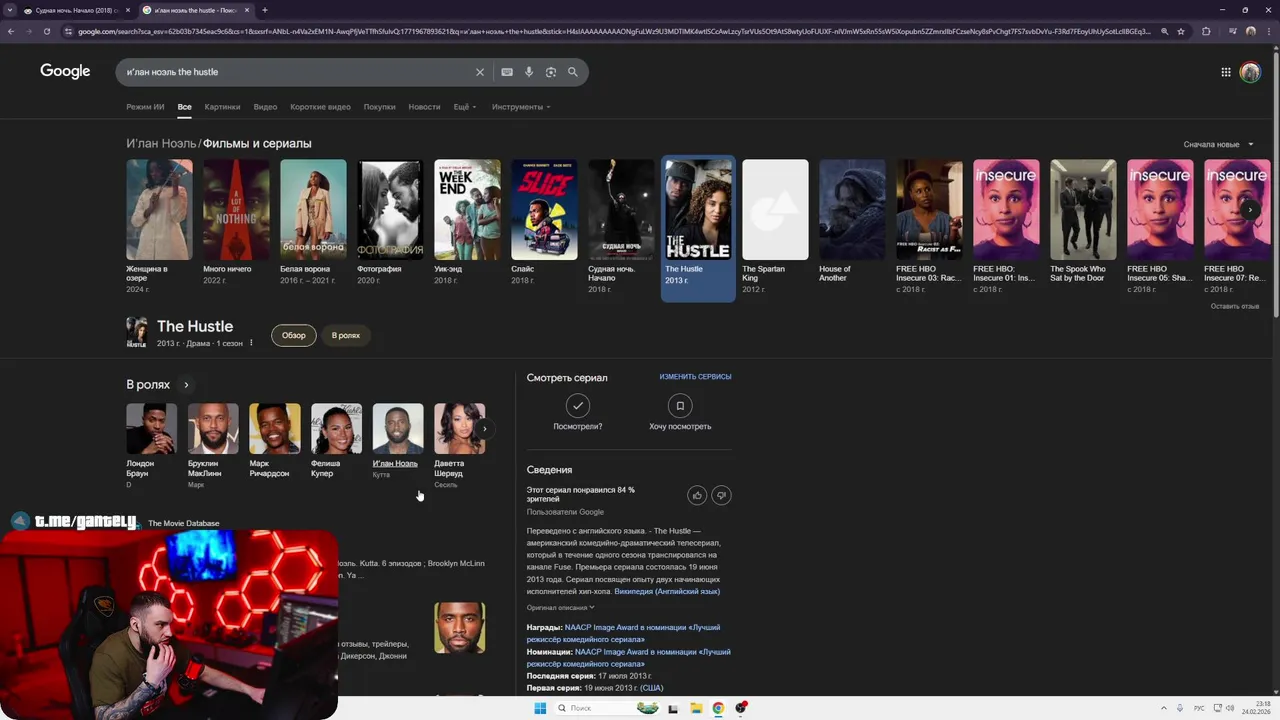Open the 'Сначала новые' sort dropdown
The image size is (1280, 720).
point(1218,144)
